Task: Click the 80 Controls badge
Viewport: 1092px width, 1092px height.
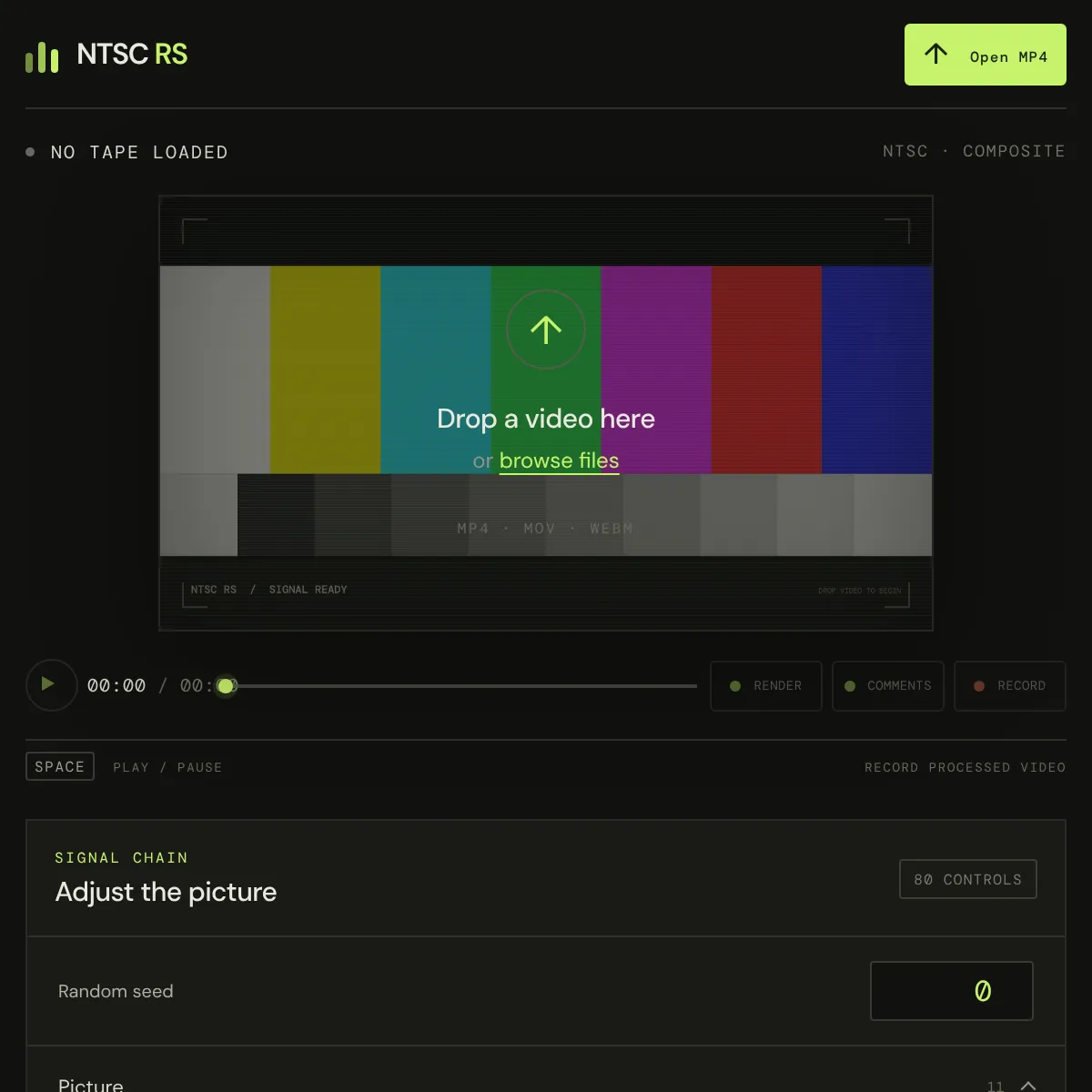Action: pos(968,879)
